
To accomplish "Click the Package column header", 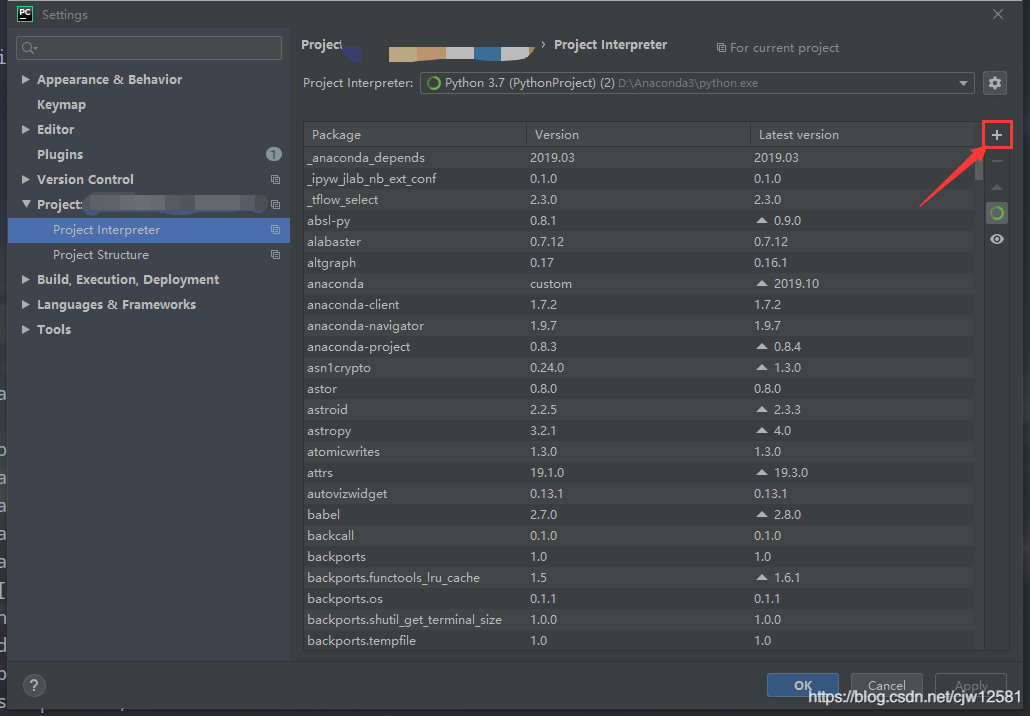I will tap(415, 135).
